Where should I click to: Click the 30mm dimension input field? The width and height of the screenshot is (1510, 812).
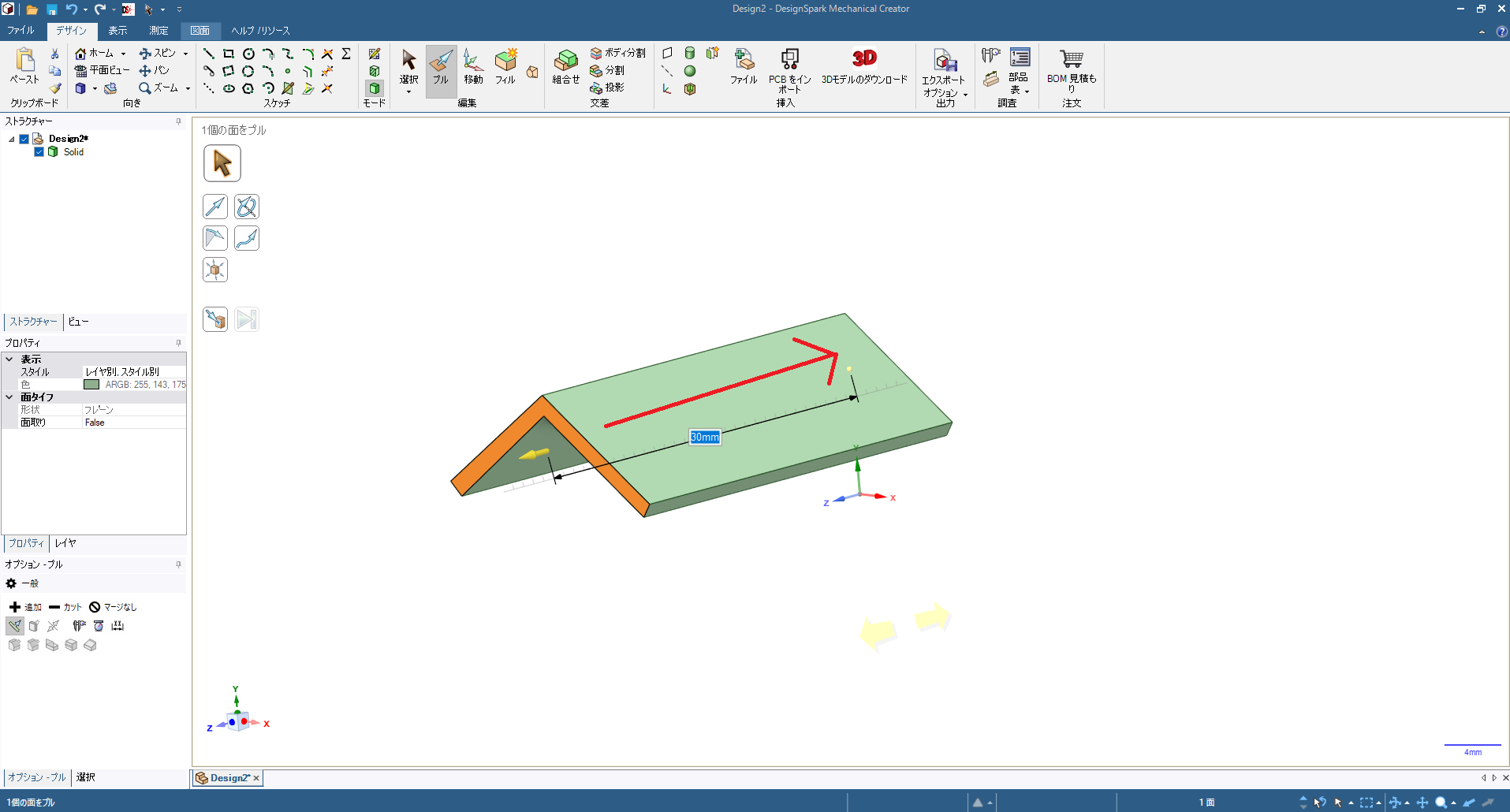click(704, 438)
